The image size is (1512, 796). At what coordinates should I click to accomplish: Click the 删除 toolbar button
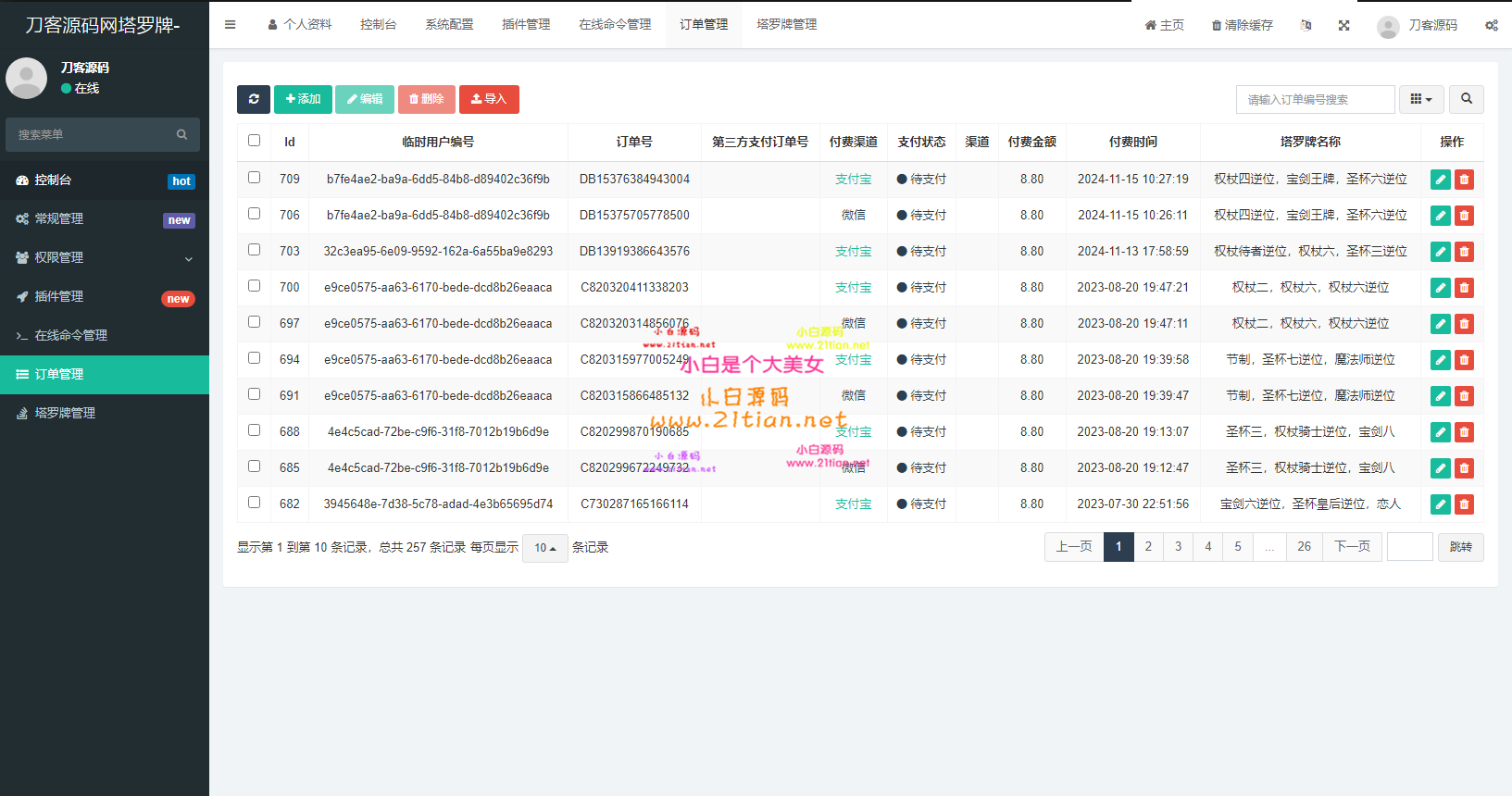[427, 99]
